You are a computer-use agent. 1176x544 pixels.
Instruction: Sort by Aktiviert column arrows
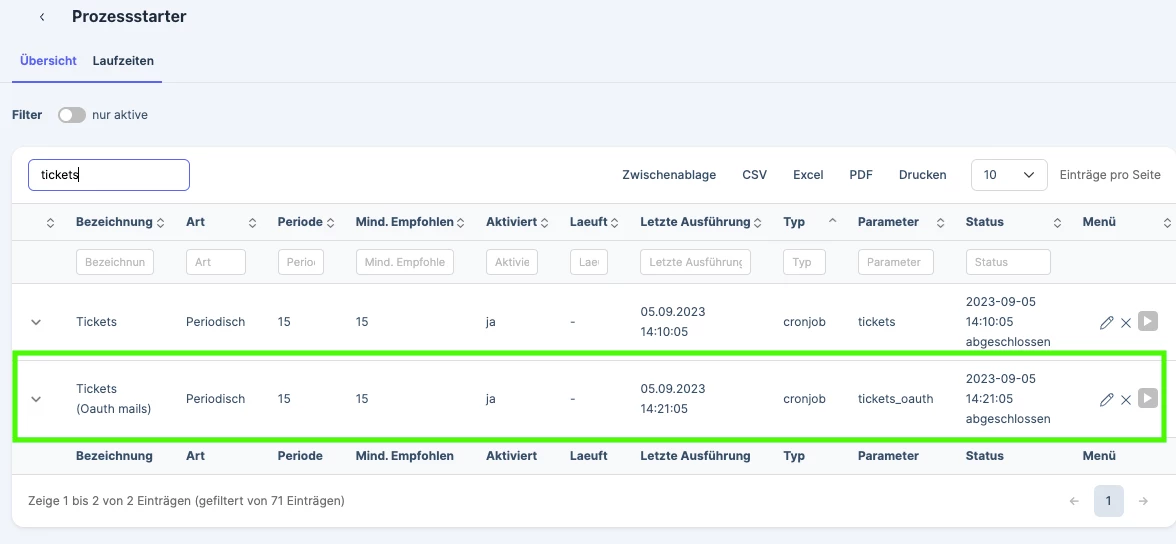pos(544,222)
